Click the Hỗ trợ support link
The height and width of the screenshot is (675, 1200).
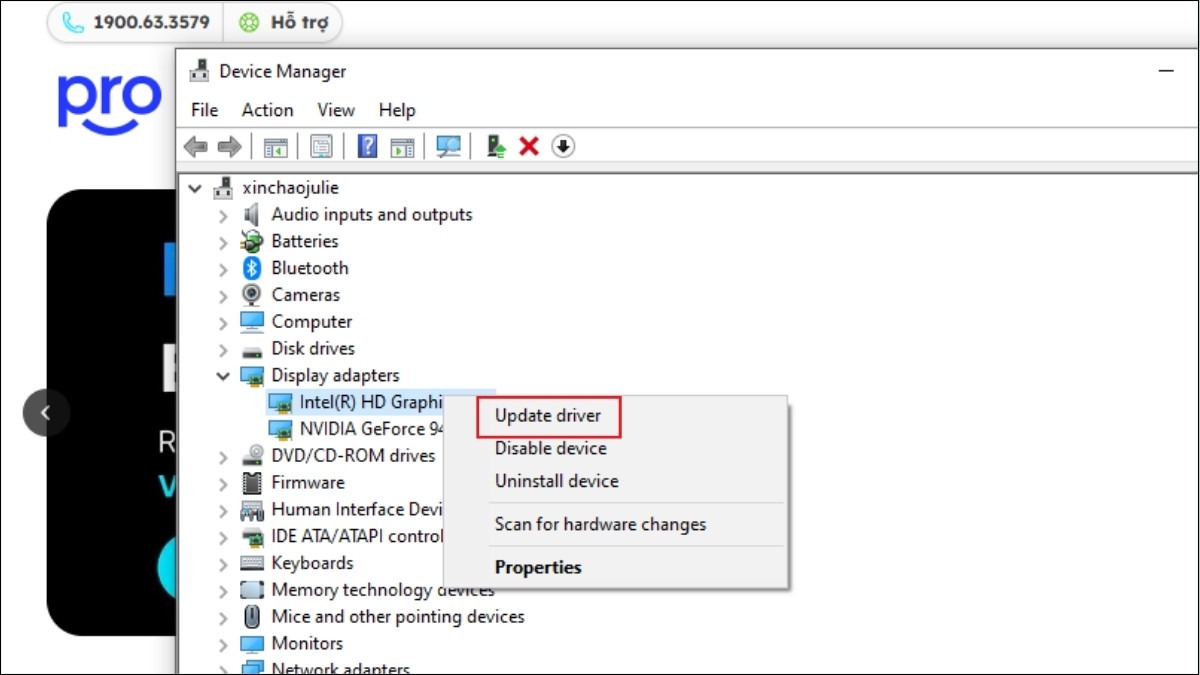285,22
